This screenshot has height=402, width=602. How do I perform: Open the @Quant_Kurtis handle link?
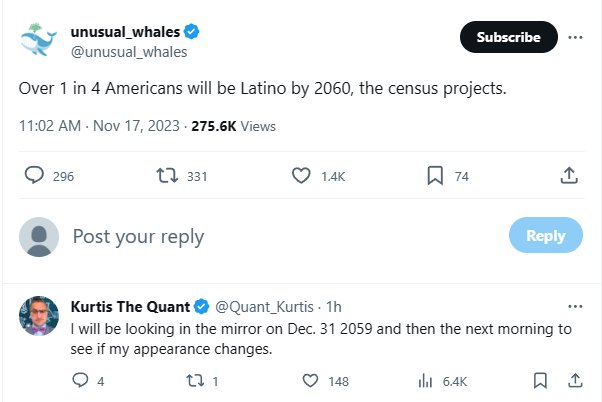pyautogui.click(x=265, y=307)
